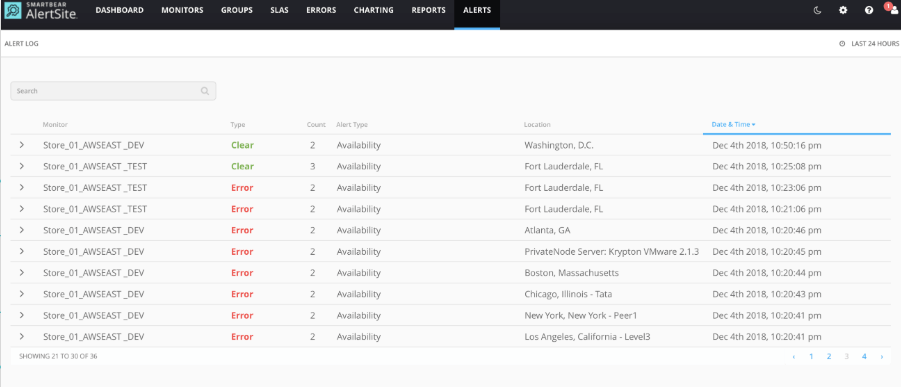Open user account notifications icon

893,10
